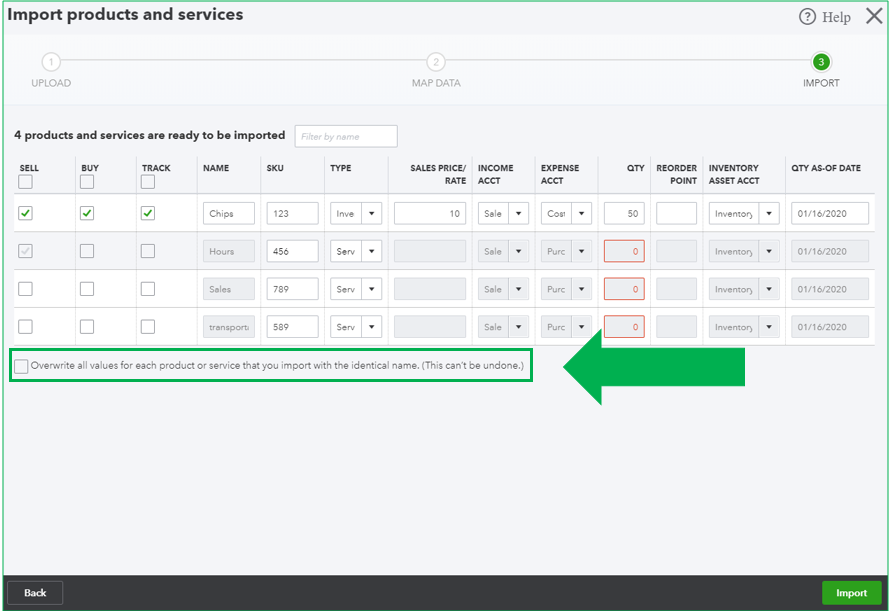The width and height of the screenshot is (890, 611).
Task: Click the INVENTORY ASSET ACCT column header
Action: tap(734, 174)
